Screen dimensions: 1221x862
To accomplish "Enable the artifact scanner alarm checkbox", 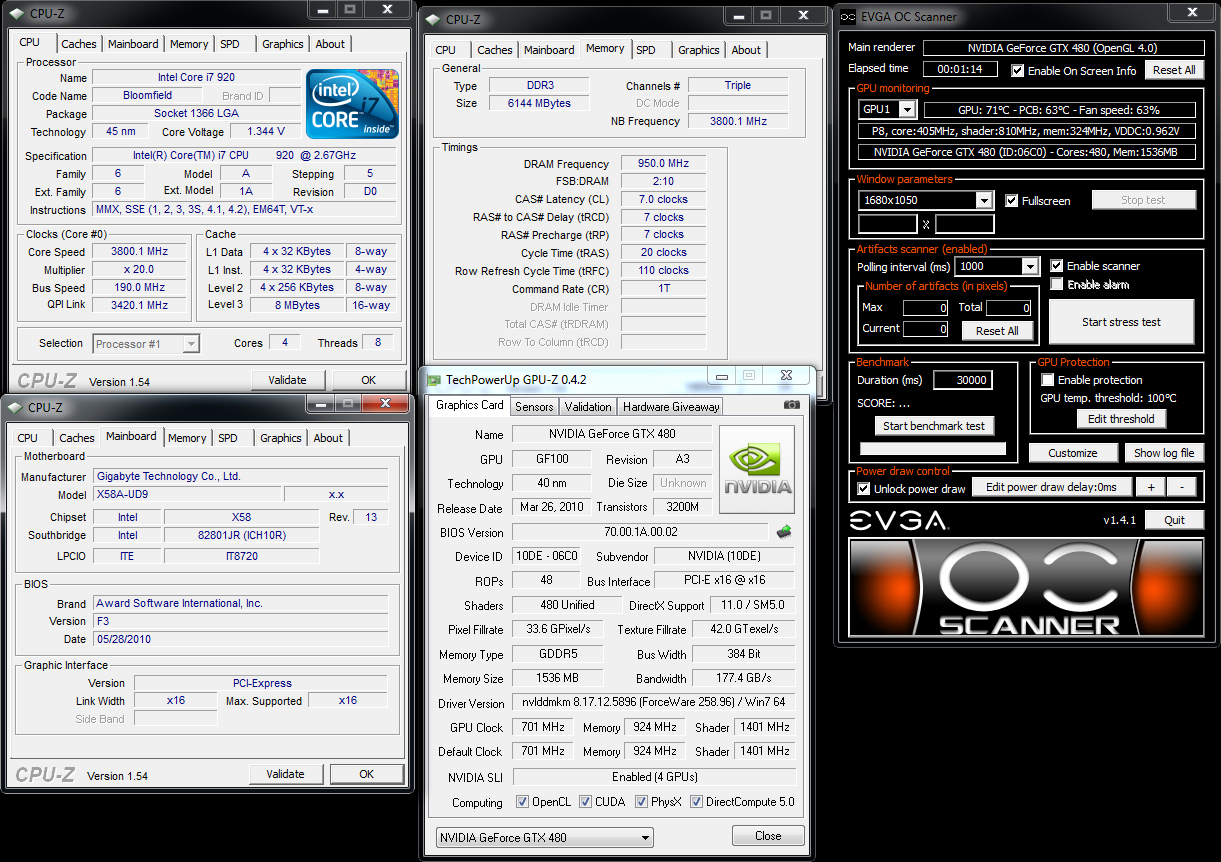I will pos(1057,285).
